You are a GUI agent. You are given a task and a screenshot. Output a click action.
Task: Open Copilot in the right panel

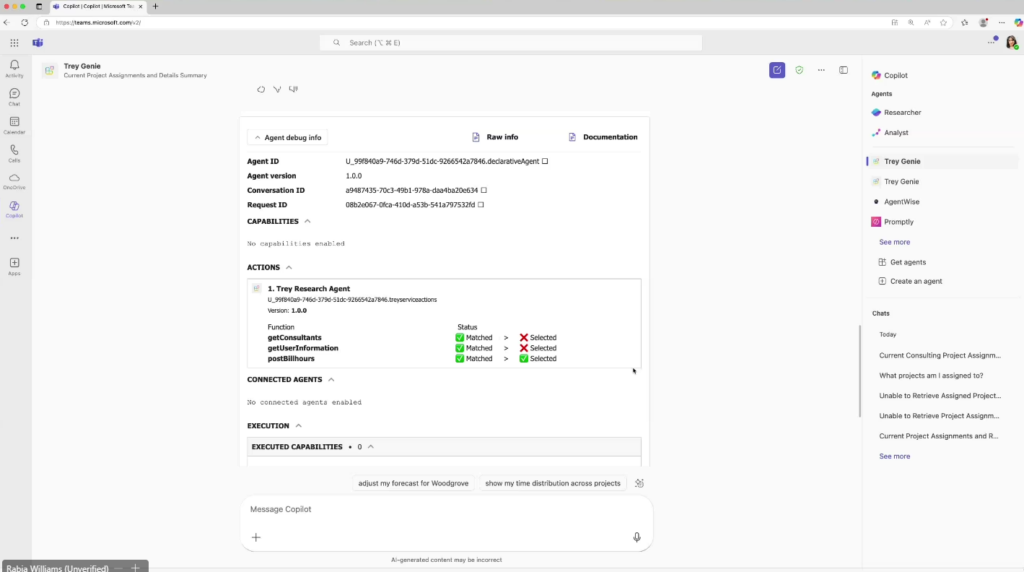coord(889,75)
